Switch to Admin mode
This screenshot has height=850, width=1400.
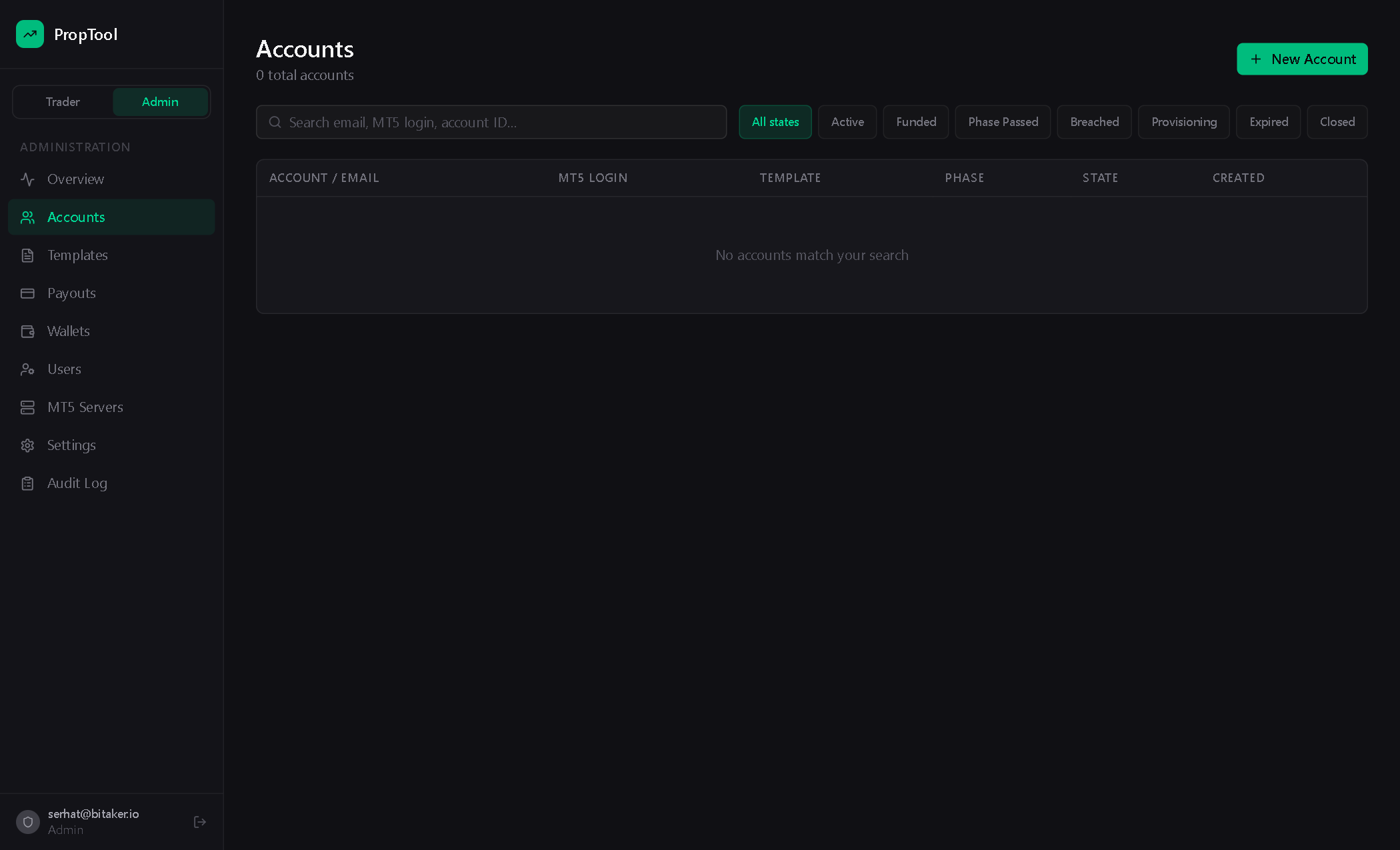click(x=160, y=102)
